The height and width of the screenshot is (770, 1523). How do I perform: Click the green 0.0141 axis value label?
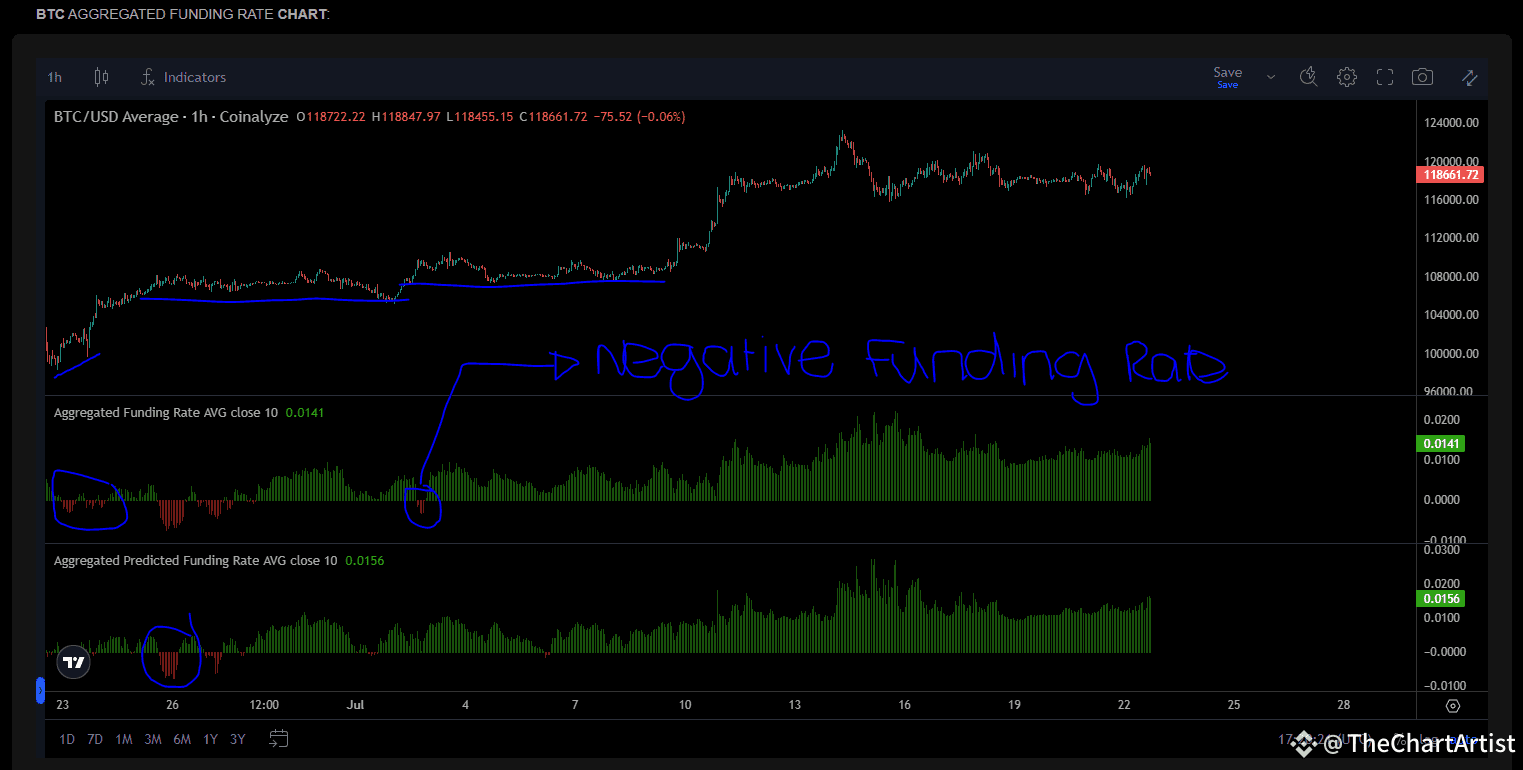click(x=1439, y=443)
